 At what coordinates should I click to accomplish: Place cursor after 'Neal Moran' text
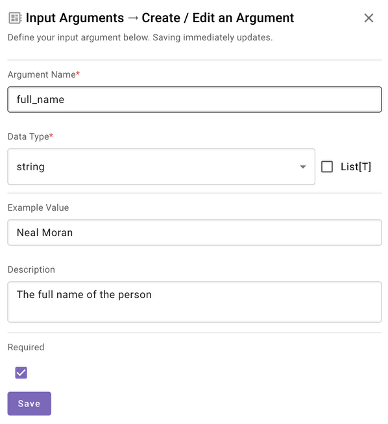tap(73, 232)
